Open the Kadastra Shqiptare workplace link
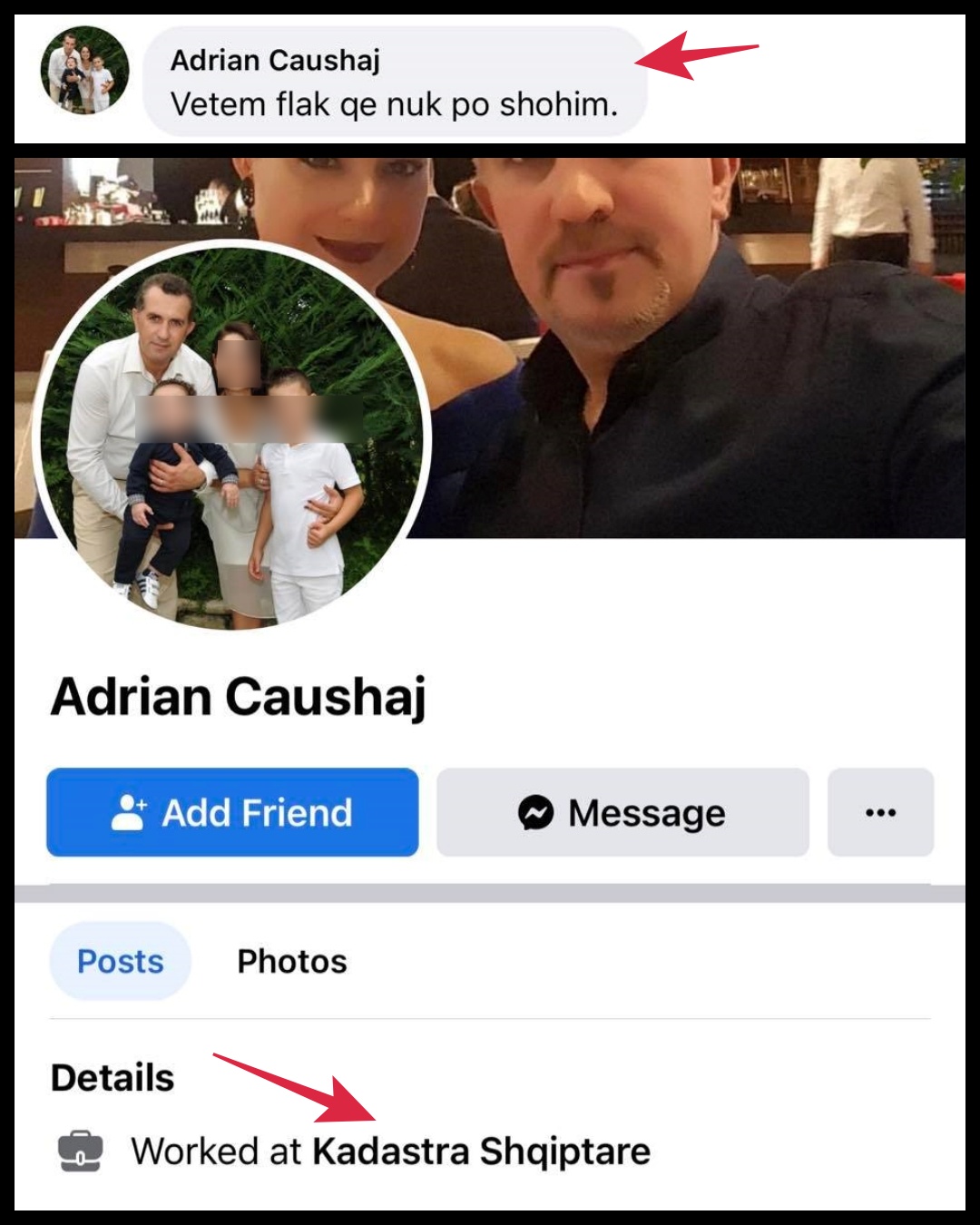This screenshot has height=1225, width=980. 482,1151
